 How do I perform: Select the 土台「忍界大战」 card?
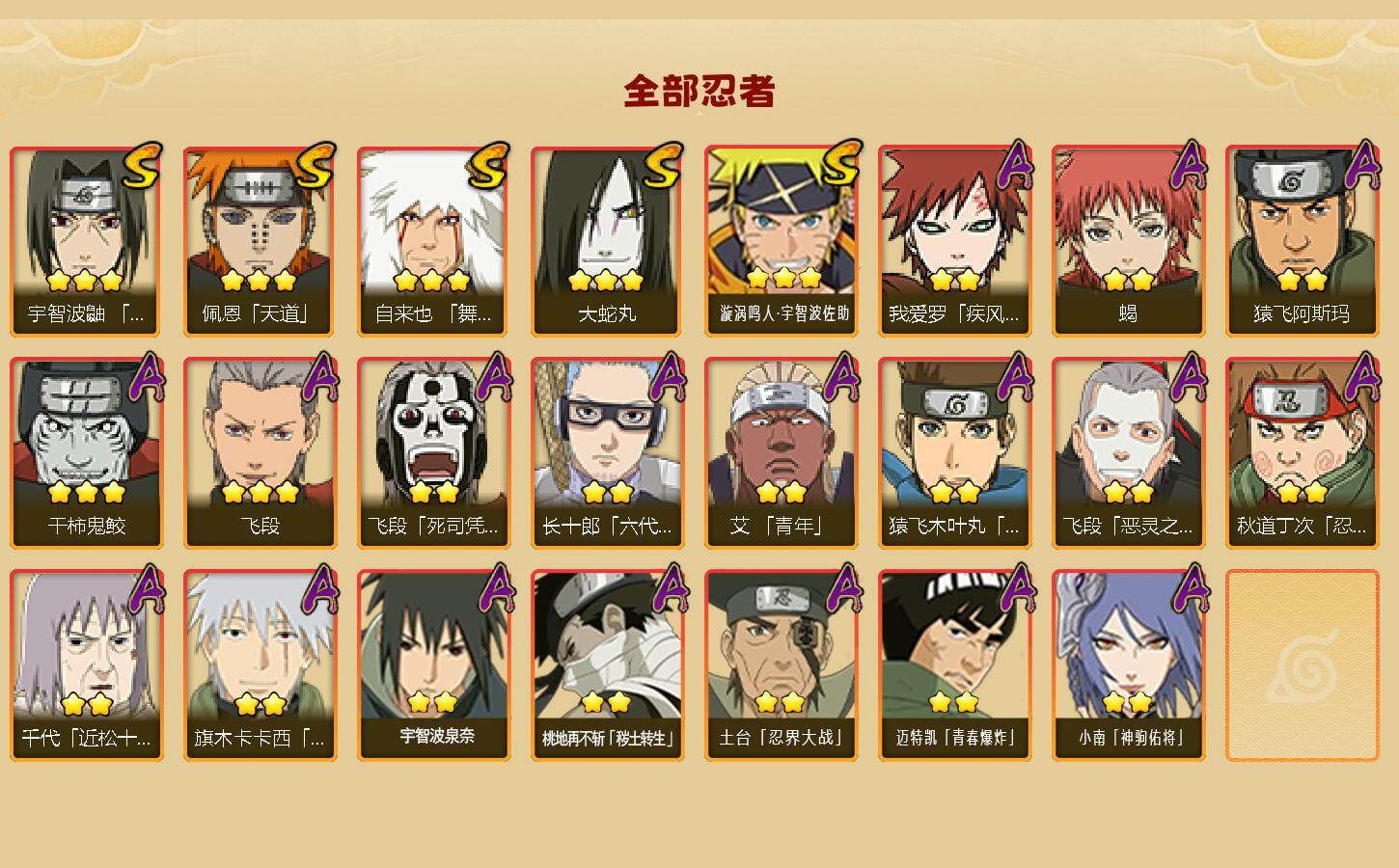point(781,665)
